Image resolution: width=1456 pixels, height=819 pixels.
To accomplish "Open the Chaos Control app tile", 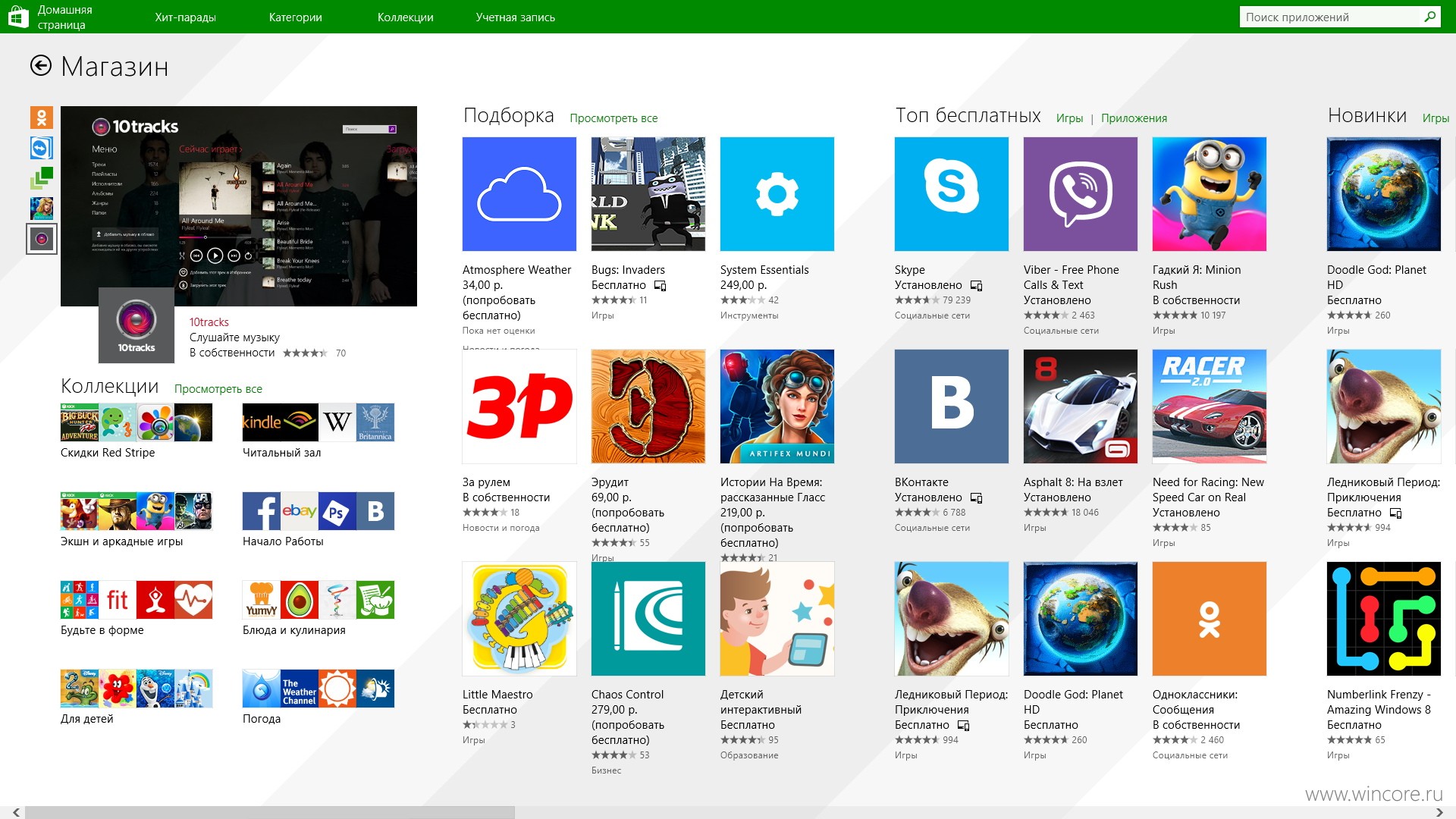I will point(648,619).
